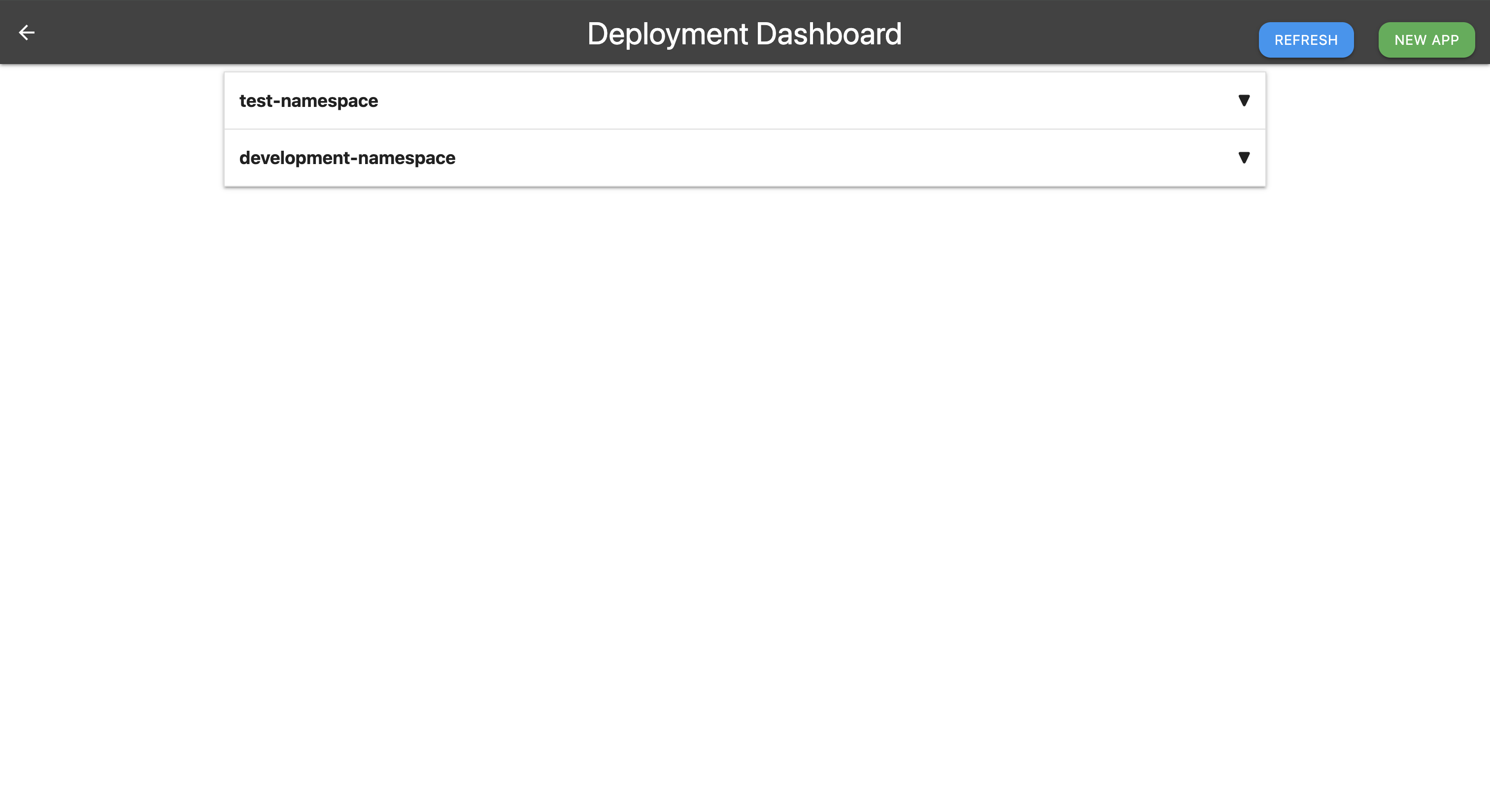The image size is (1490, 812).
Task: Navigate back with the left arrow
Action: tap(27, 33)
